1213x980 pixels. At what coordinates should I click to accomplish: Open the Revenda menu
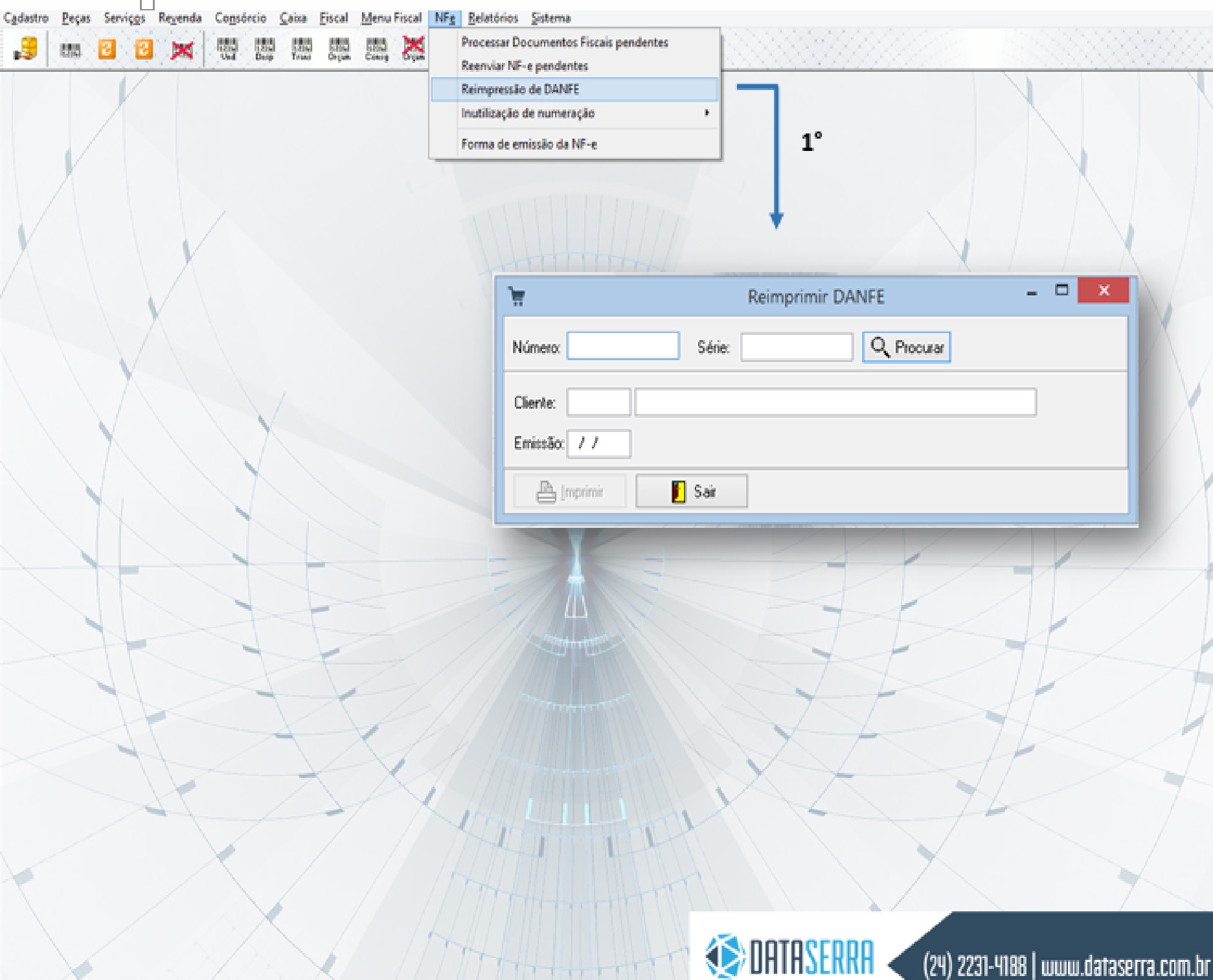pos(180,18)
